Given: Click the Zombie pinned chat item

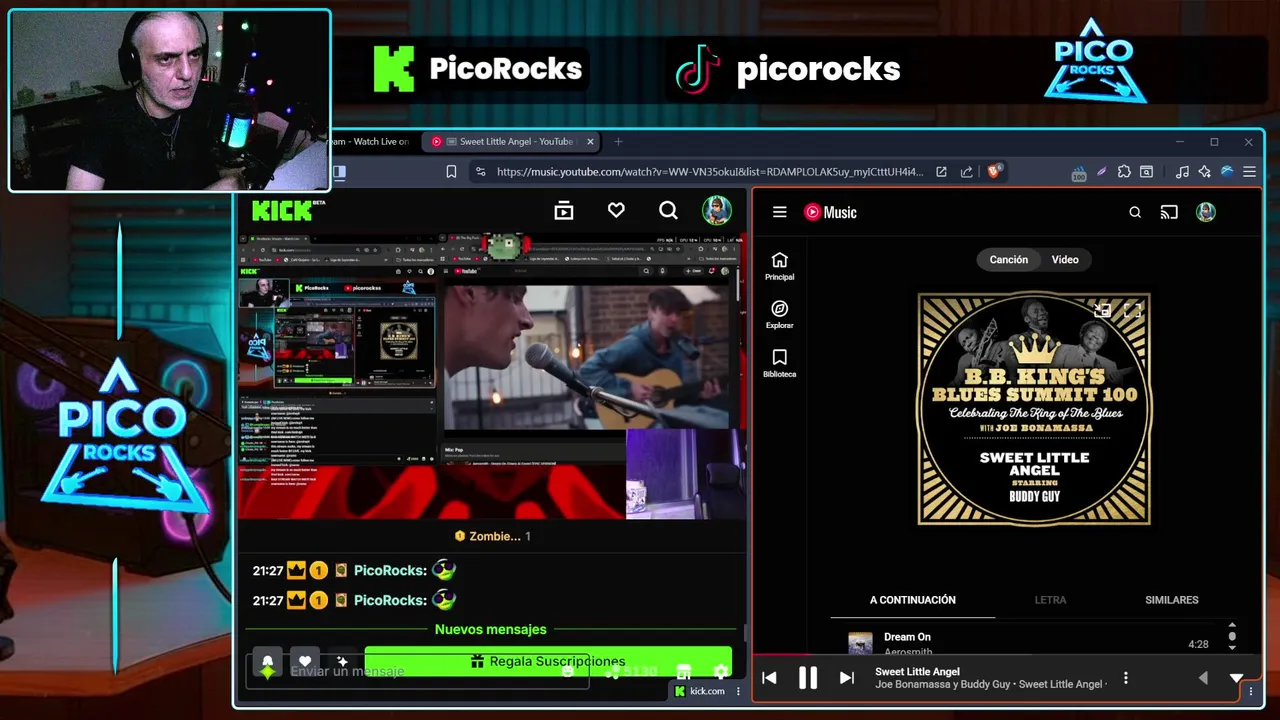Looking at the screenshot, I should [x=492, y=536].
